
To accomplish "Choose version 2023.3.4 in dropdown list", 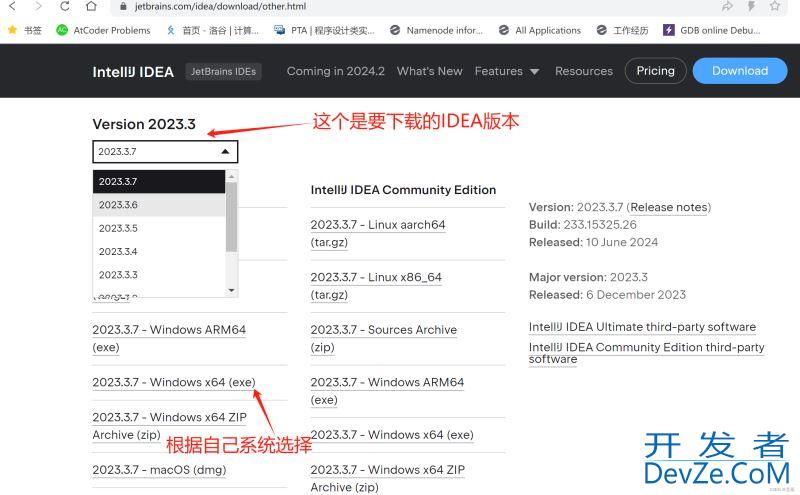I will [118, 251].
